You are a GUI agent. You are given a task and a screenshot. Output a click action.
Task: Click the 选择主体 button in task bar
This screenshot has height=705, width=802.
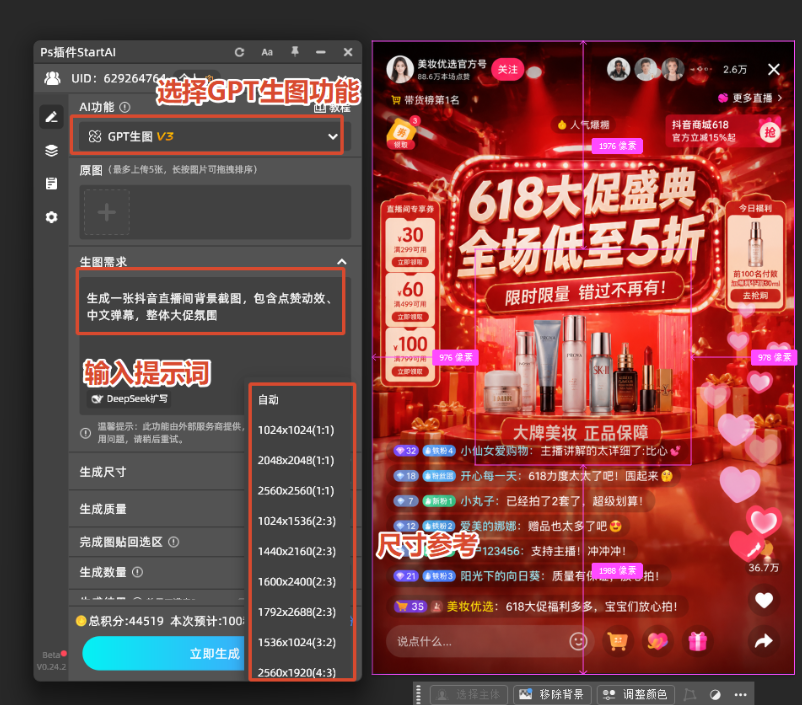(x=469, y=694)
